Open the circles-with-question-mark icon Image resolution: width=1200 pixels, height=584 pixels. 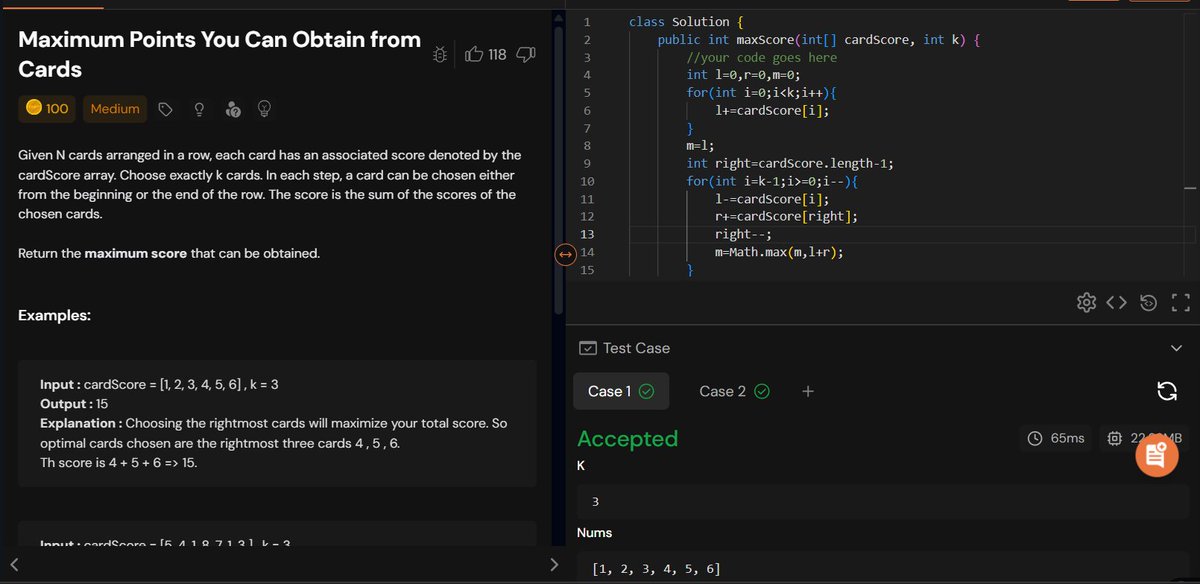[x=232, y=109]
